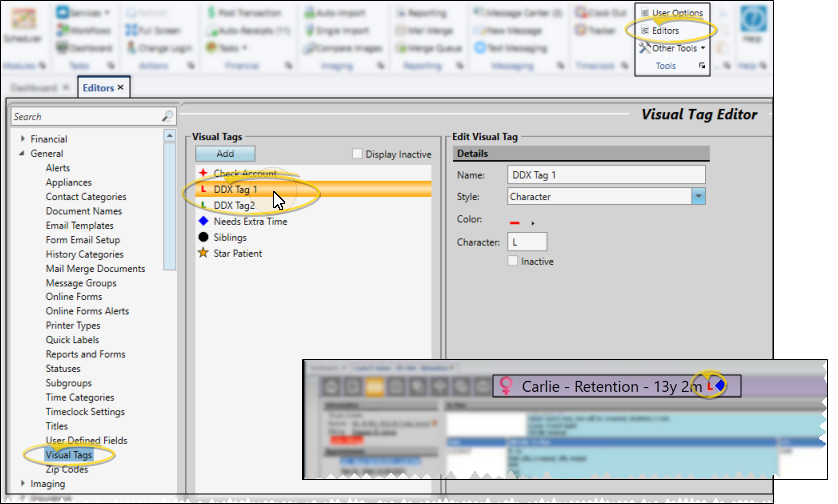Image resolution: width=838 pixels, height=504 pixels.
Task: Click the search magnifier icon
Action: pos(167,117)
